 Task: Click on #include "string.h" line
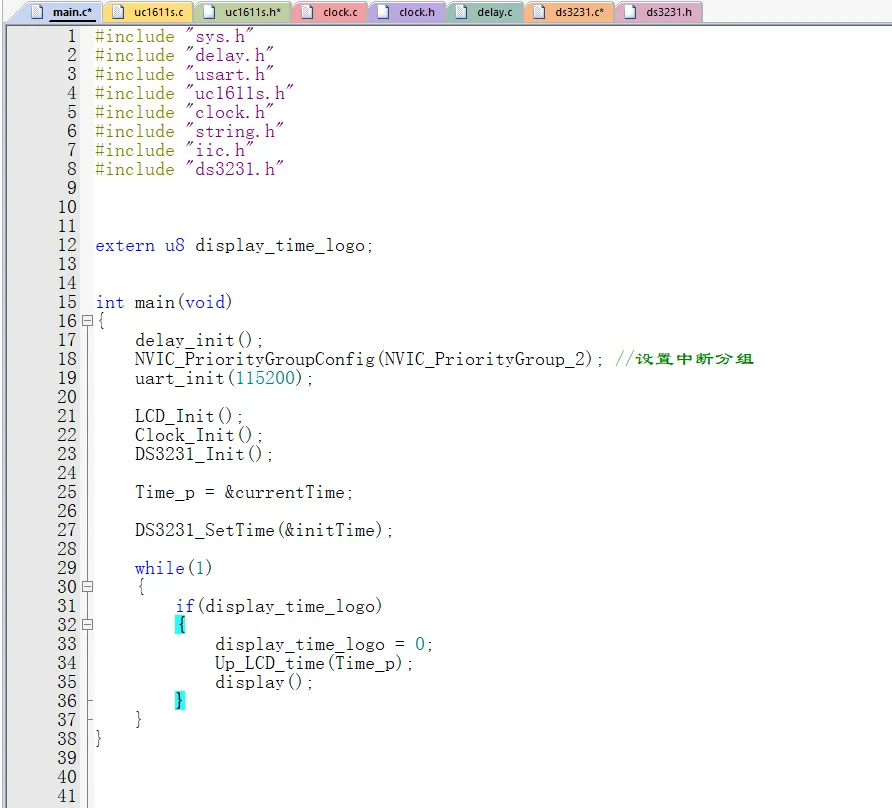coord(189,131)
